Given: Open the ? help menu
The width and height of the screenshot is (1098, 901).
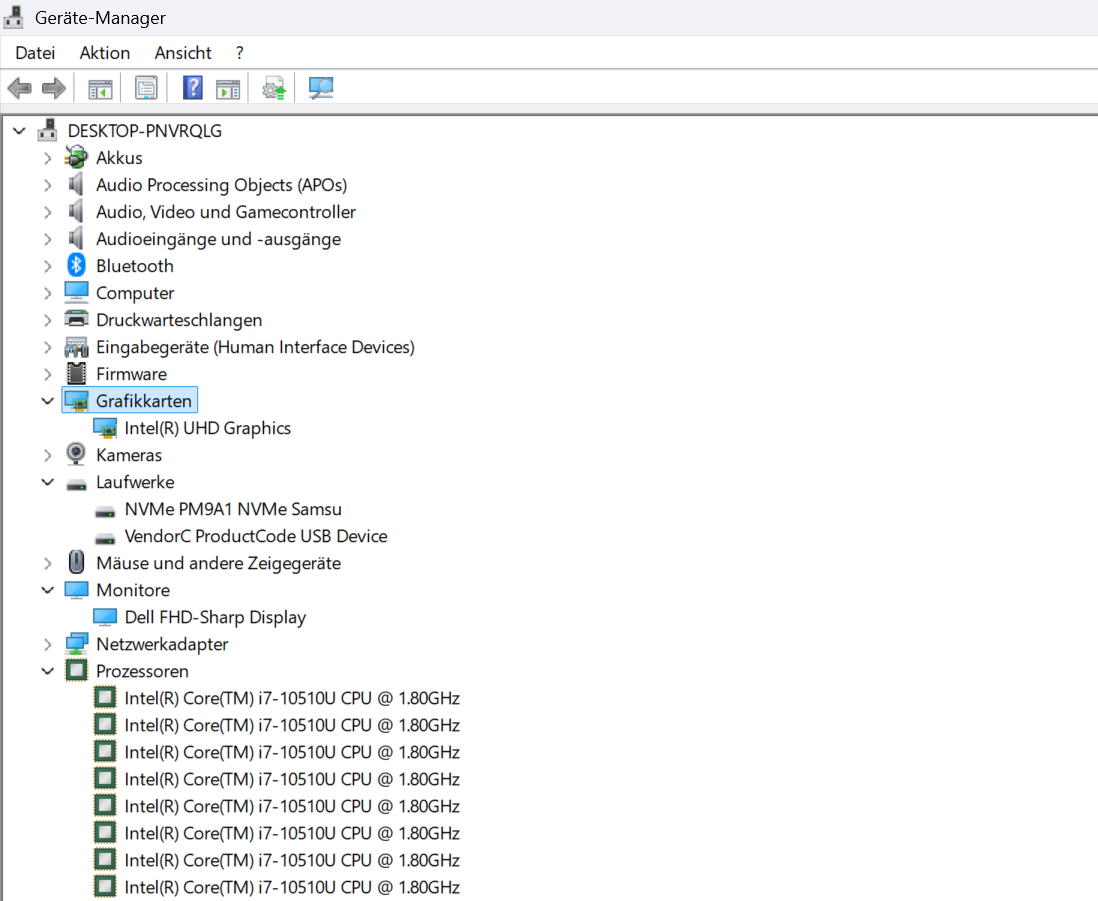Looking at the screenshot, I should tap(239, 53).
